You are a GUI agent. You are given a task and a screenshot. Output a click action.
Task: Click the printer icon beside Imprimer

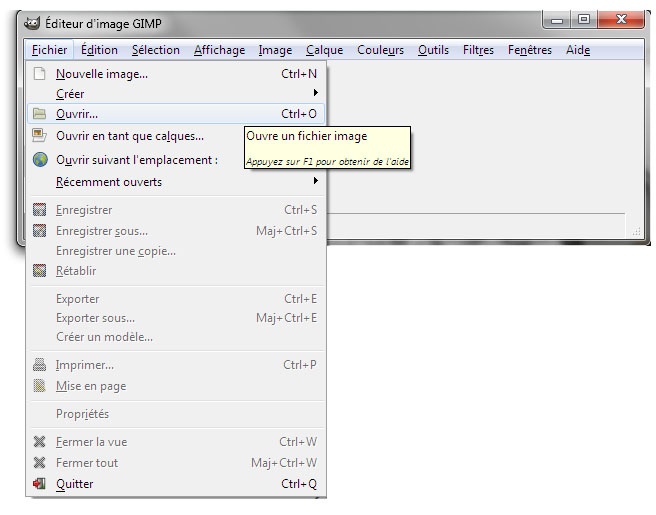(40, 365)
